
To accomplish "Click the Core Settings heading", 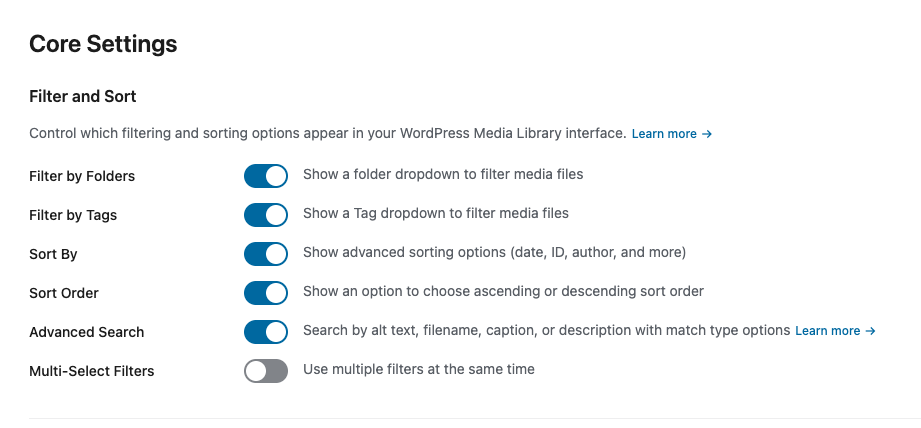I will tap(103, 44).
